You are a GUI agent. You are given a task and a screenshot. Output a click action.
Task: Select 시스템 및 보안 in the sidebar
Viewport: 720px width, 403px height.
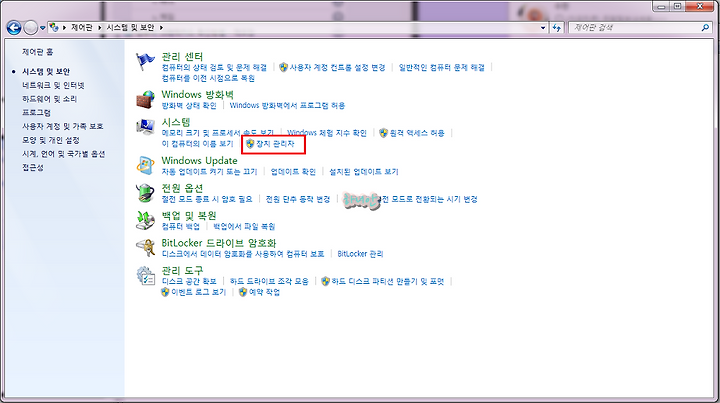[x=46, y=72]
